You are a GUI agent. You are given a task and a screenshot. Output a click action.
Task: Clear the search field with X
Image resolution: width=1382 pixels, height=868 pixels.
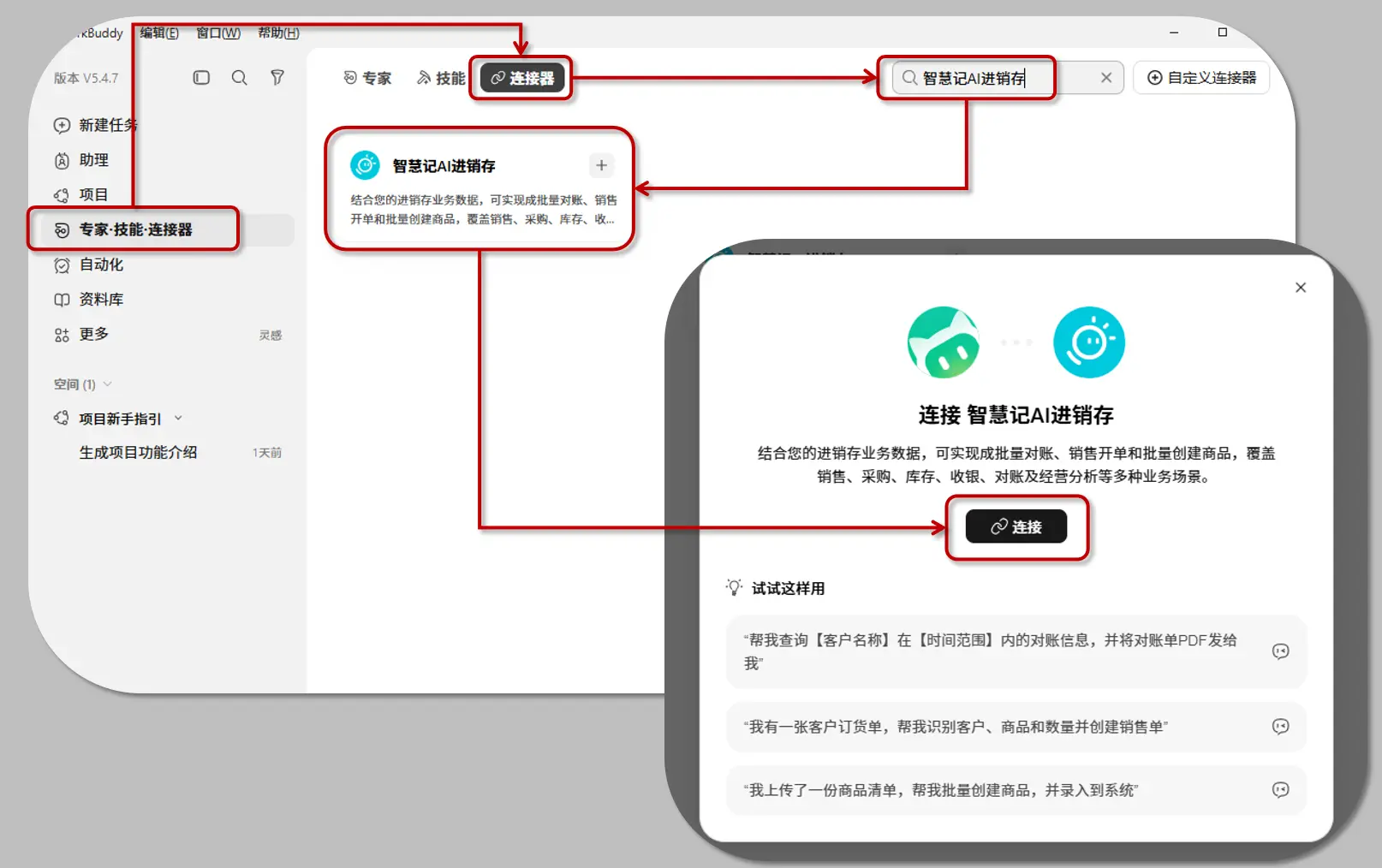coord(1106,78)
